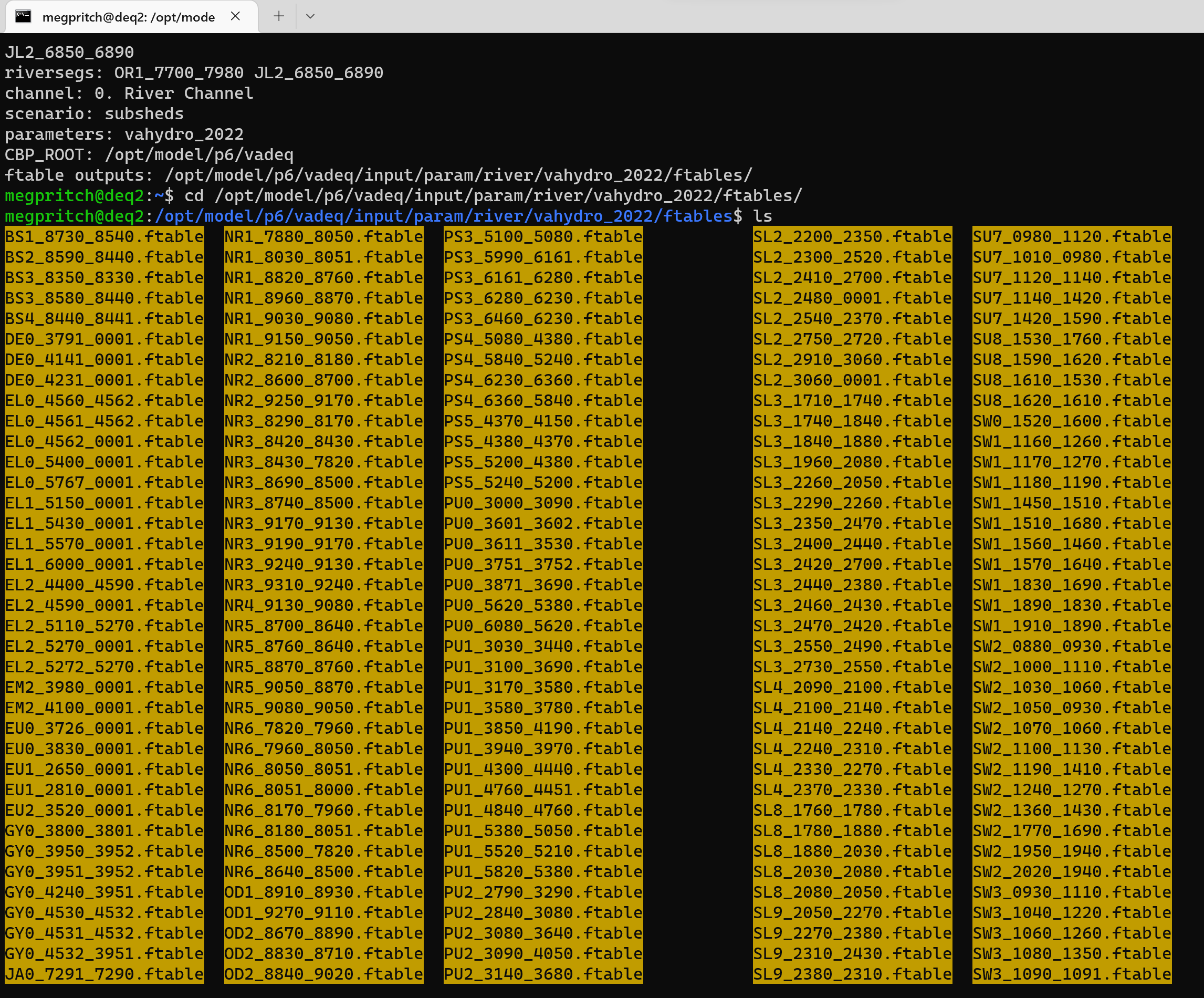Screen dimensions: 1204x998
Task: Select the GY0_3800_3801.ftable filename
Action: click(x=103, y=830)
